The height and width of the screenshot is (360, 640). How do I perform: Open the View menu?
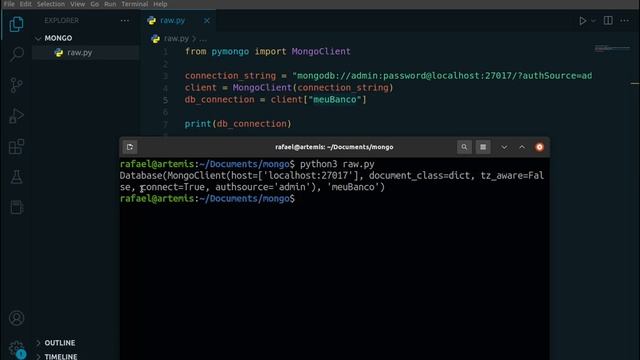click(x=77, y=4)
